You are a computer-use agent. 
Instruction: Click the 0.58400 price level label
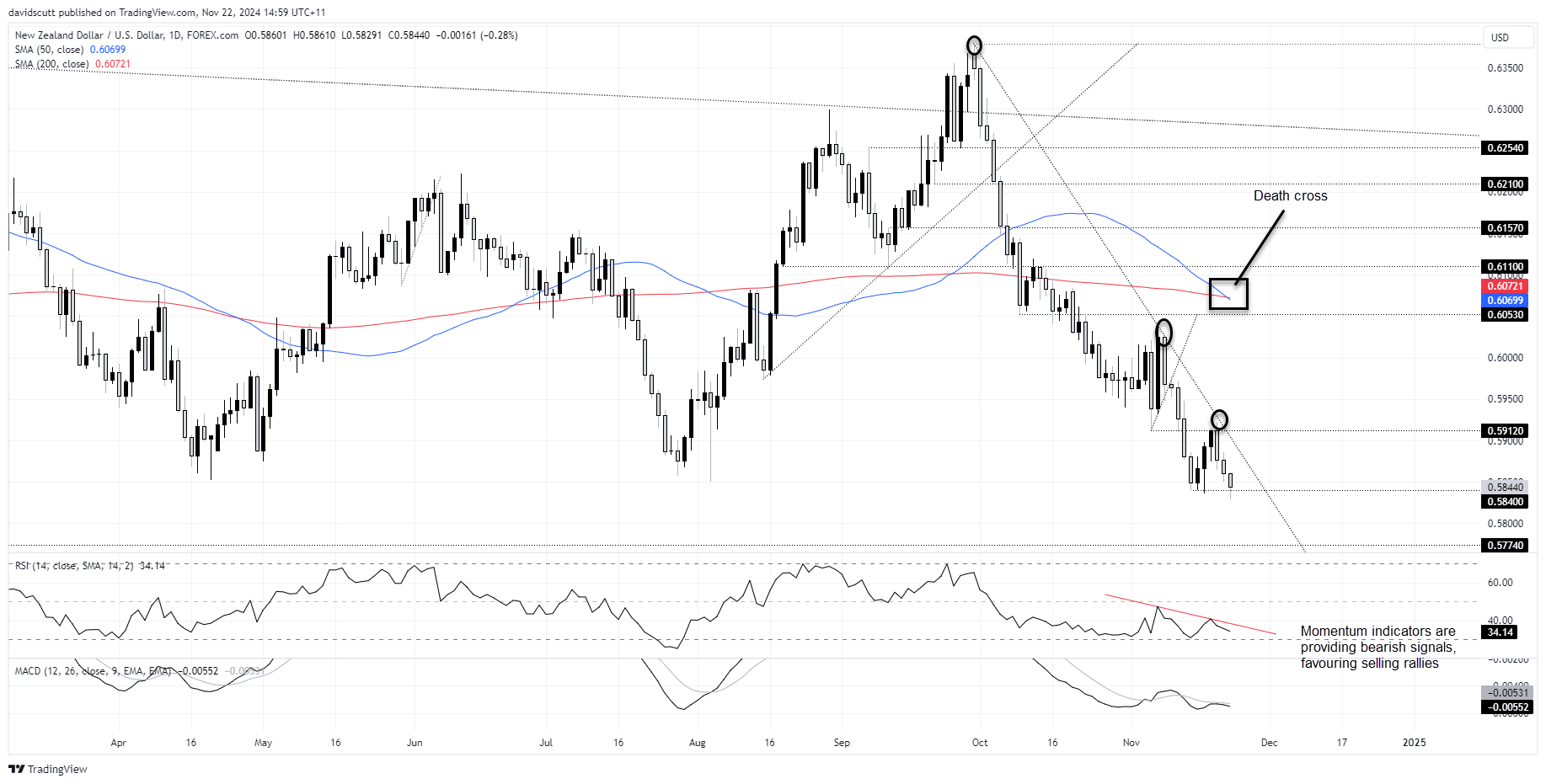(1504, 502)
